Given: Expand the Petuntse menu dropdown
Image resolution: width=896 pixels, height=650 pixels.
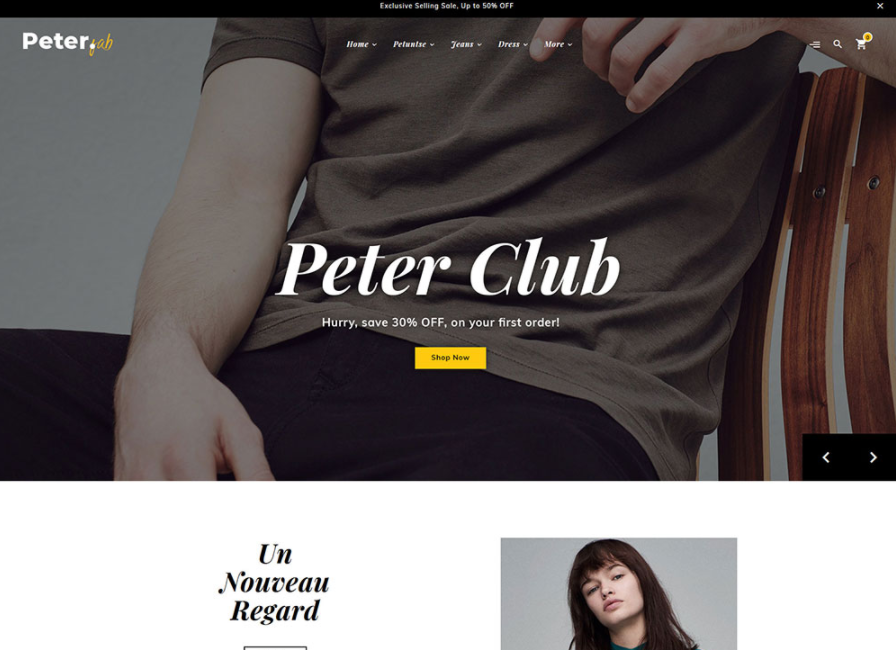Looking at the screenshot, I should [413, 44].
